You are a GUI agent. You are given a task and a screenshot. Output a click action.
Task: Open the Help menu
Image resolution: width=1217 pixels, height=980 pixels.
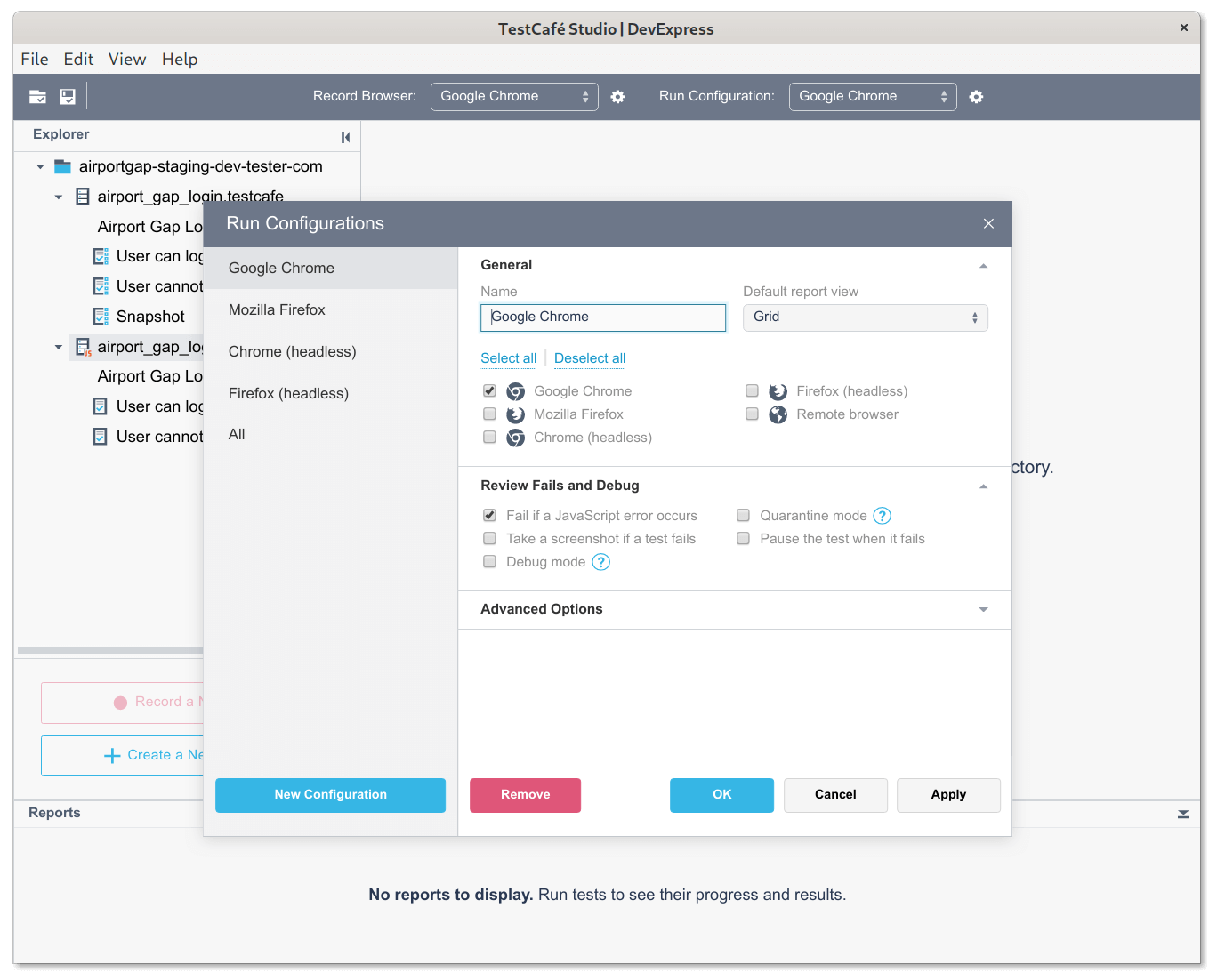coord(180,60)
